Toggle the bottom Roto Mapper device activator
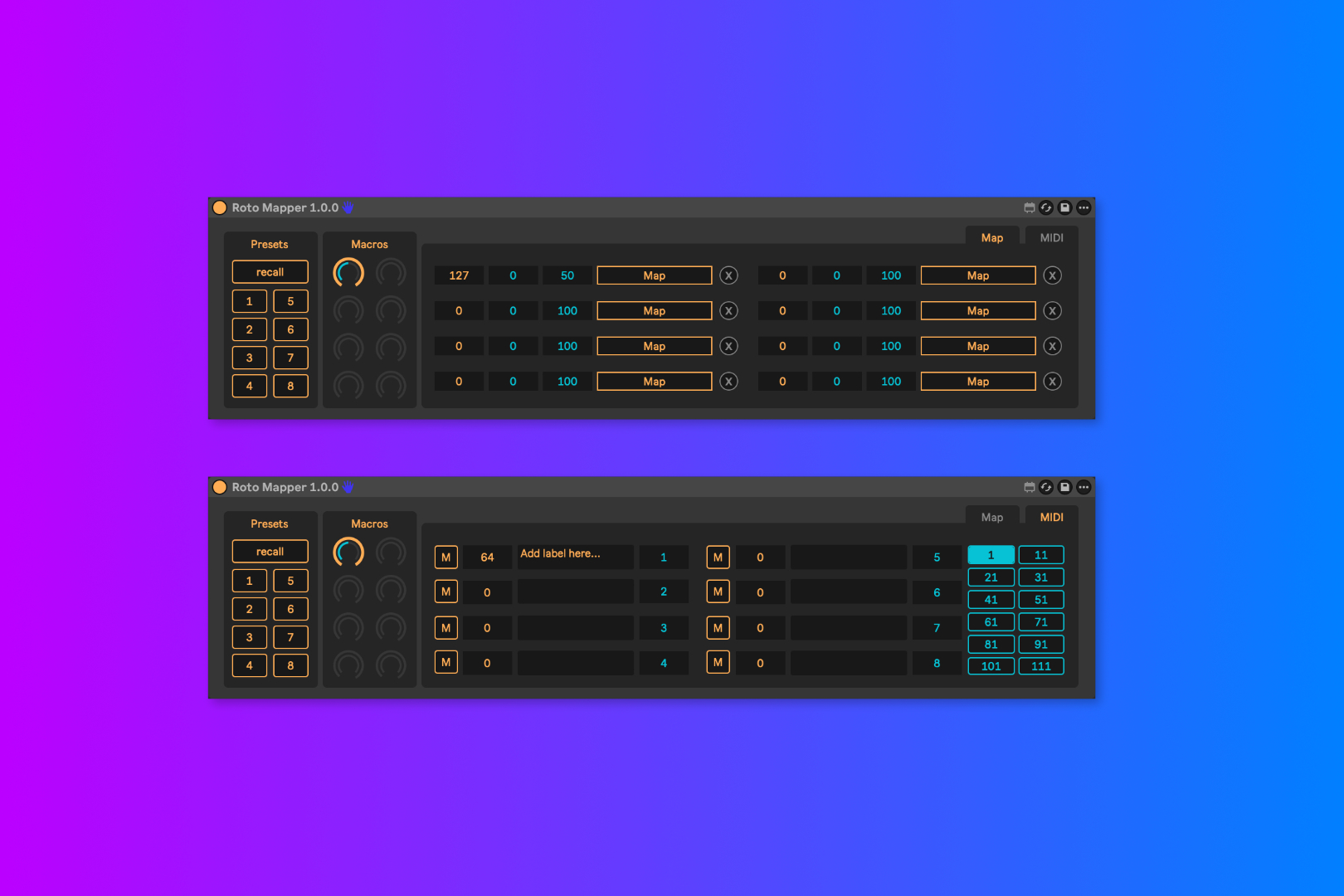The image size is (1344, 896). pos(220,487)
